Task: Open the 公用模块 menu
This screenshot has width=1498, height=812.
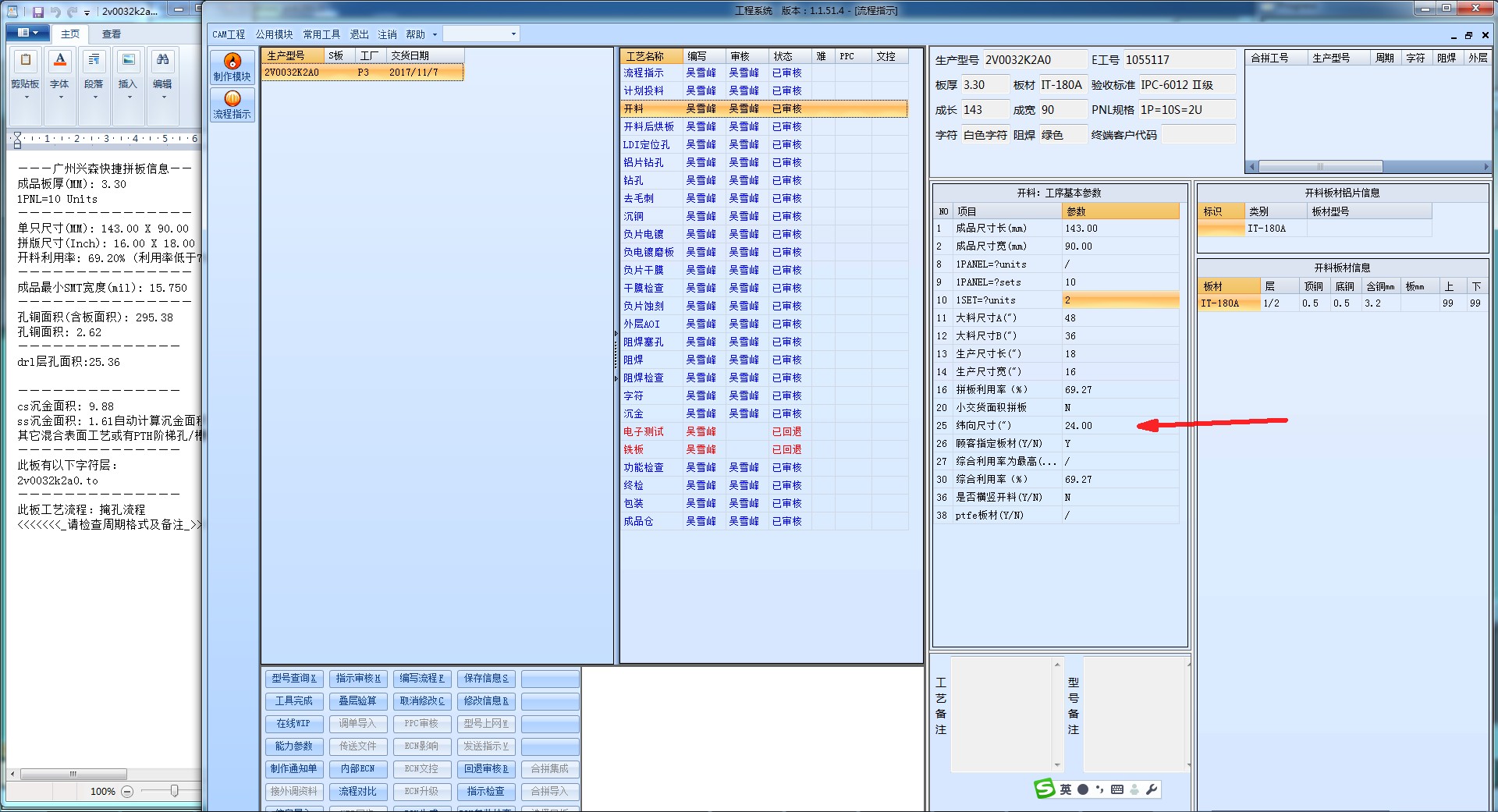Action: 274,34
